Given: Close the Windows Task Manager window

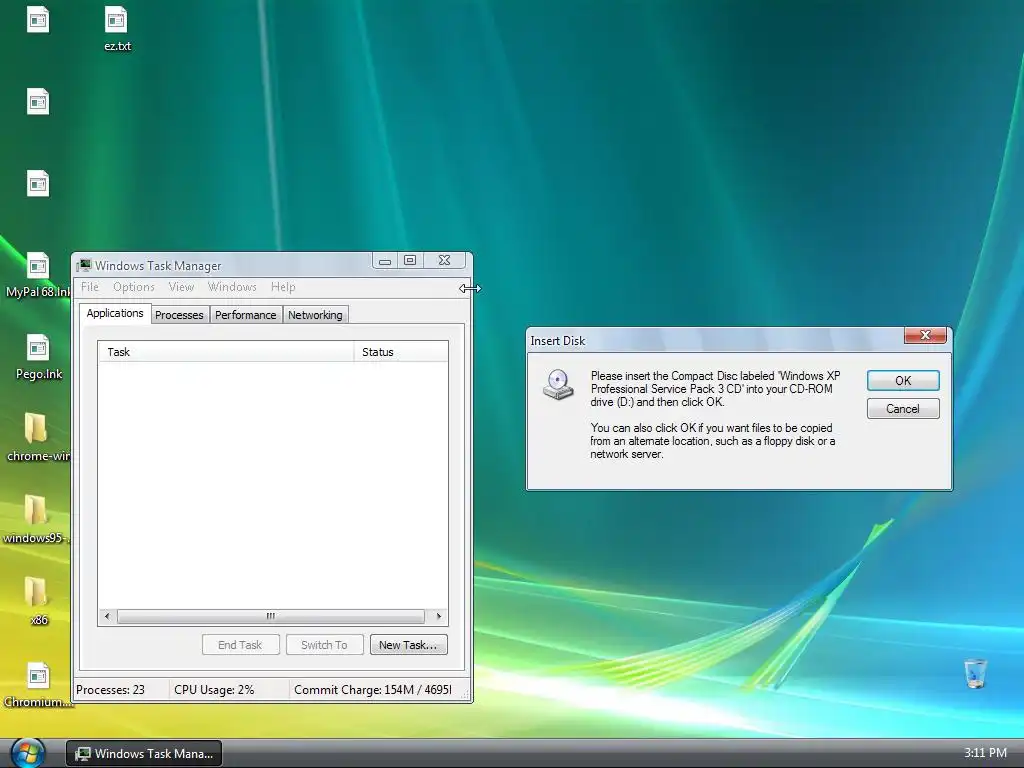Looking at the screenshot, I should pyautogui.click(x=445, y=261).
